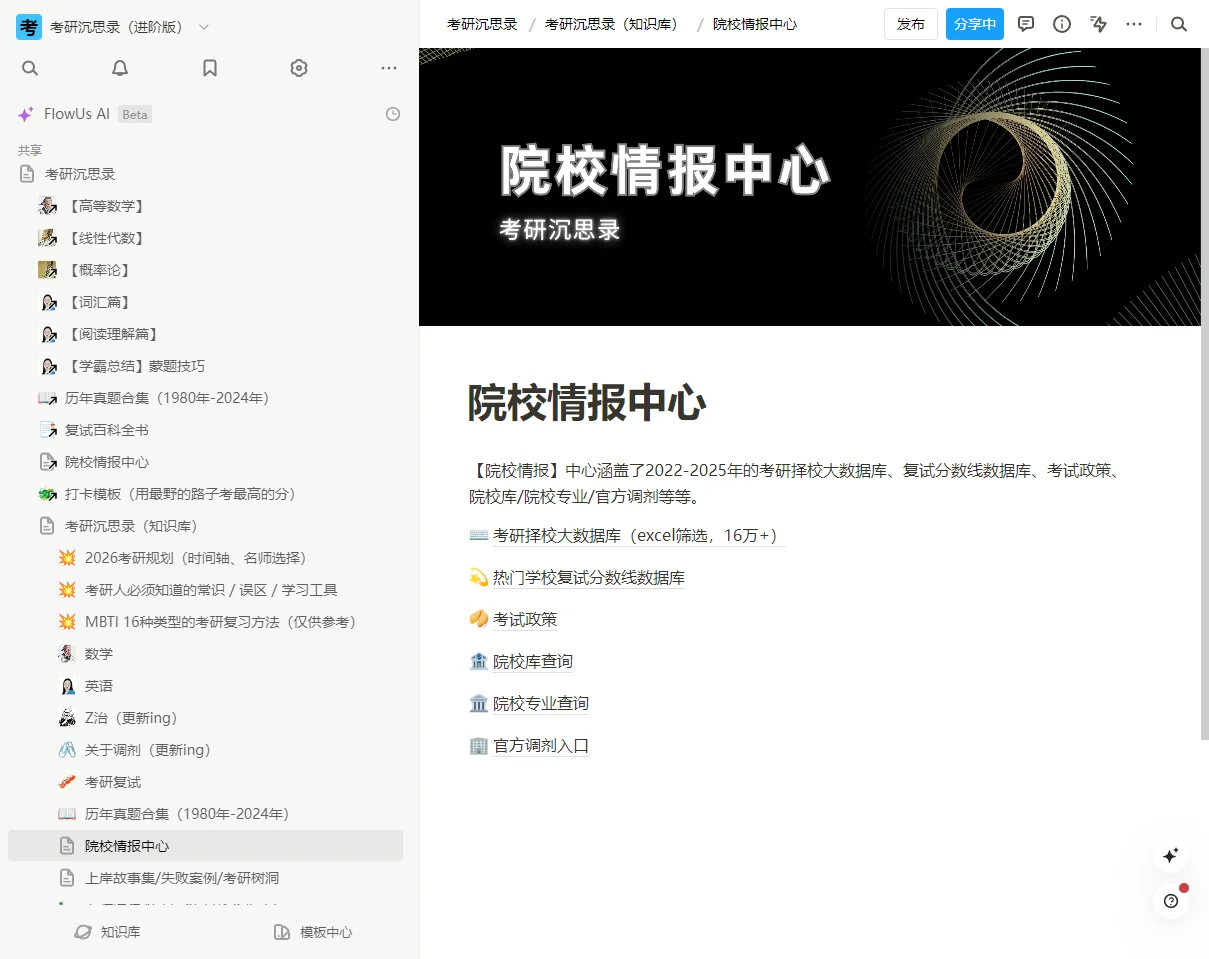Open the sidebar bookmarks icon

(210, 68)
